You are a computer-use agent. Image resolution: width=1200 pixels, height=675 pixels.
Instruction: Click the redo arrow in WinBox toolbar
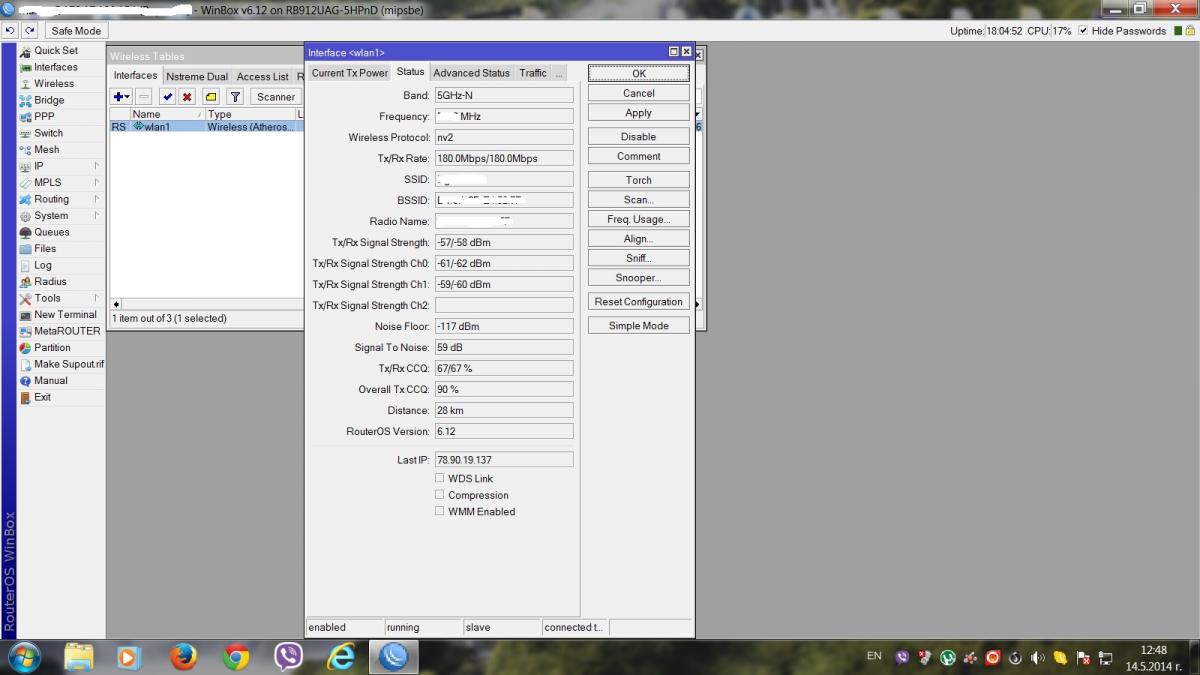[29, 31]
